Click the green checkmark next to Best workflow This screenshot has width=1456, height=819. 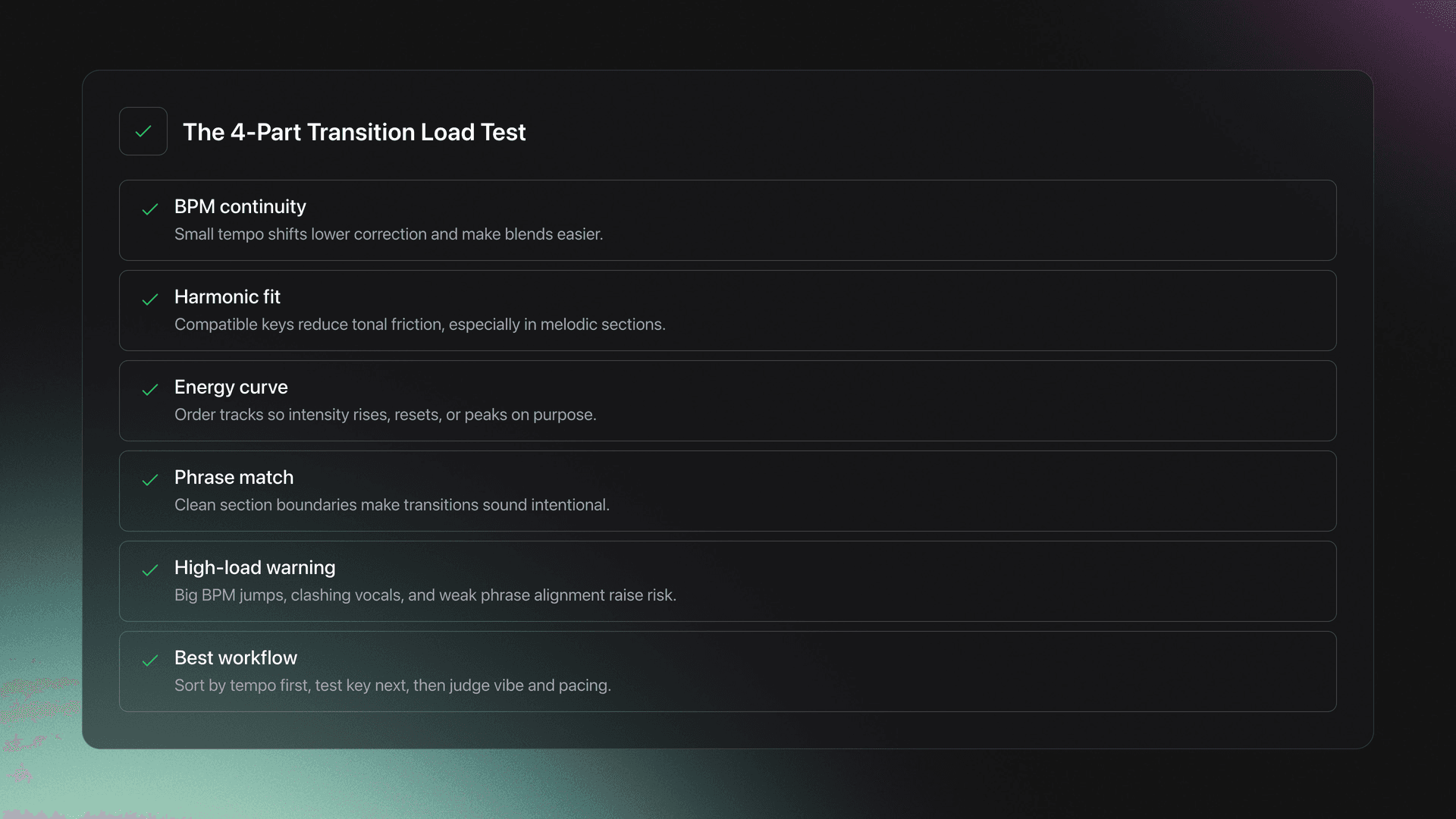[x=149, y=661]
